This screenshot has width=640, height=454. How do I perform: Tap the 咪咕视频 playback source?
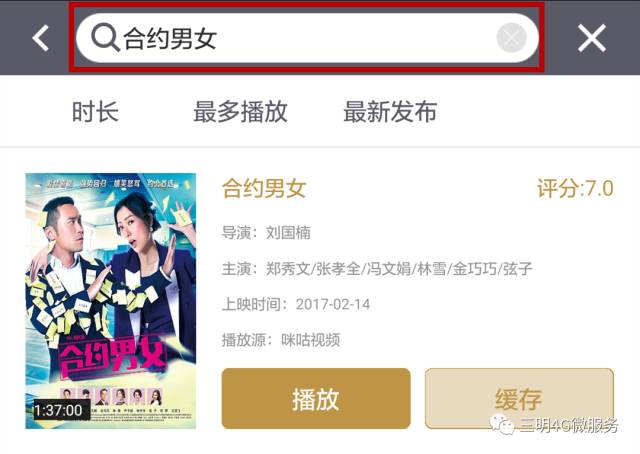(310, 340)
